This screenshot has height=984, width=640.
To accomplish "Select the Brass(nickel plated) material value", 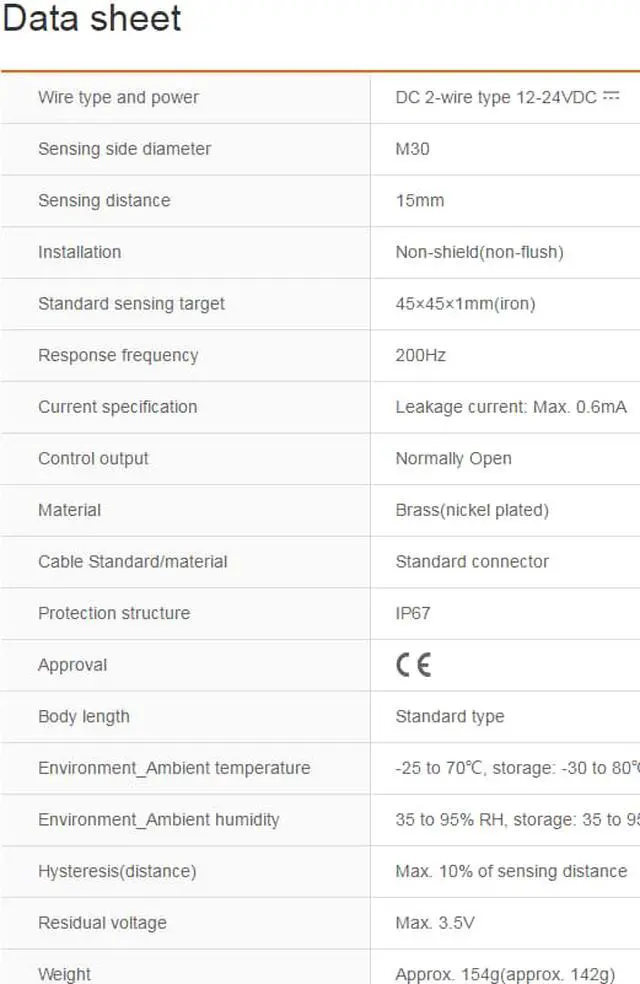I will (472, 510).
